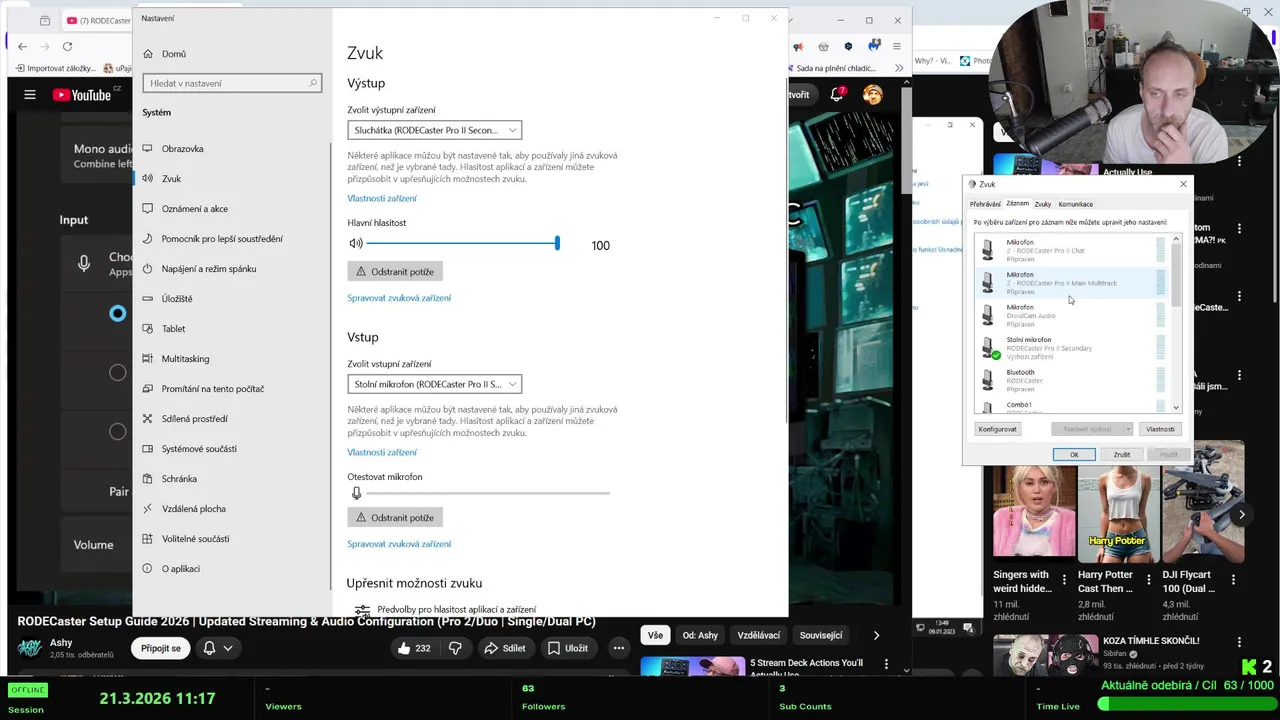Like the video with 232 likes

413,648
